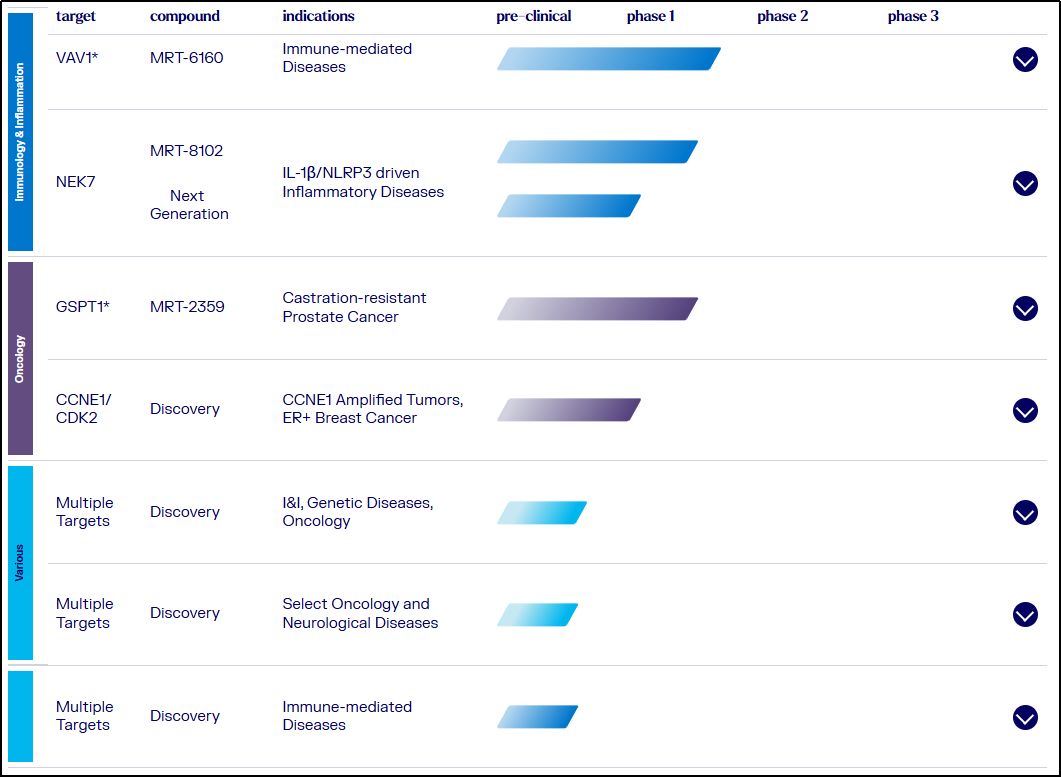Click the NEK7 target text
The image size is (1061, 777).
76,181
